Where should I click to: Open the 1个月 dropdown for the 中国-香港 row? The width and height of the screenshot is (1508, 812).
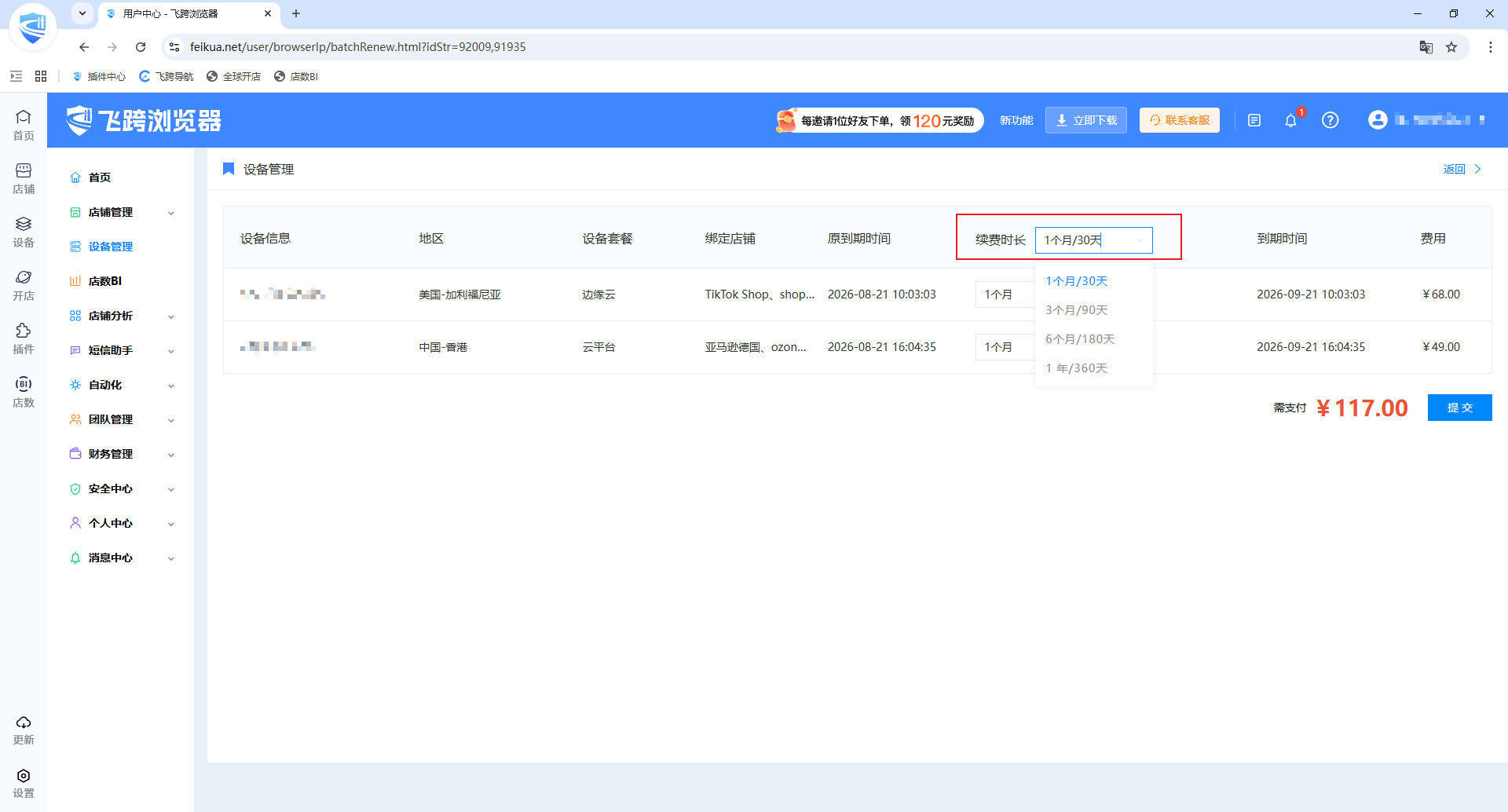[x=1005, y=347]
